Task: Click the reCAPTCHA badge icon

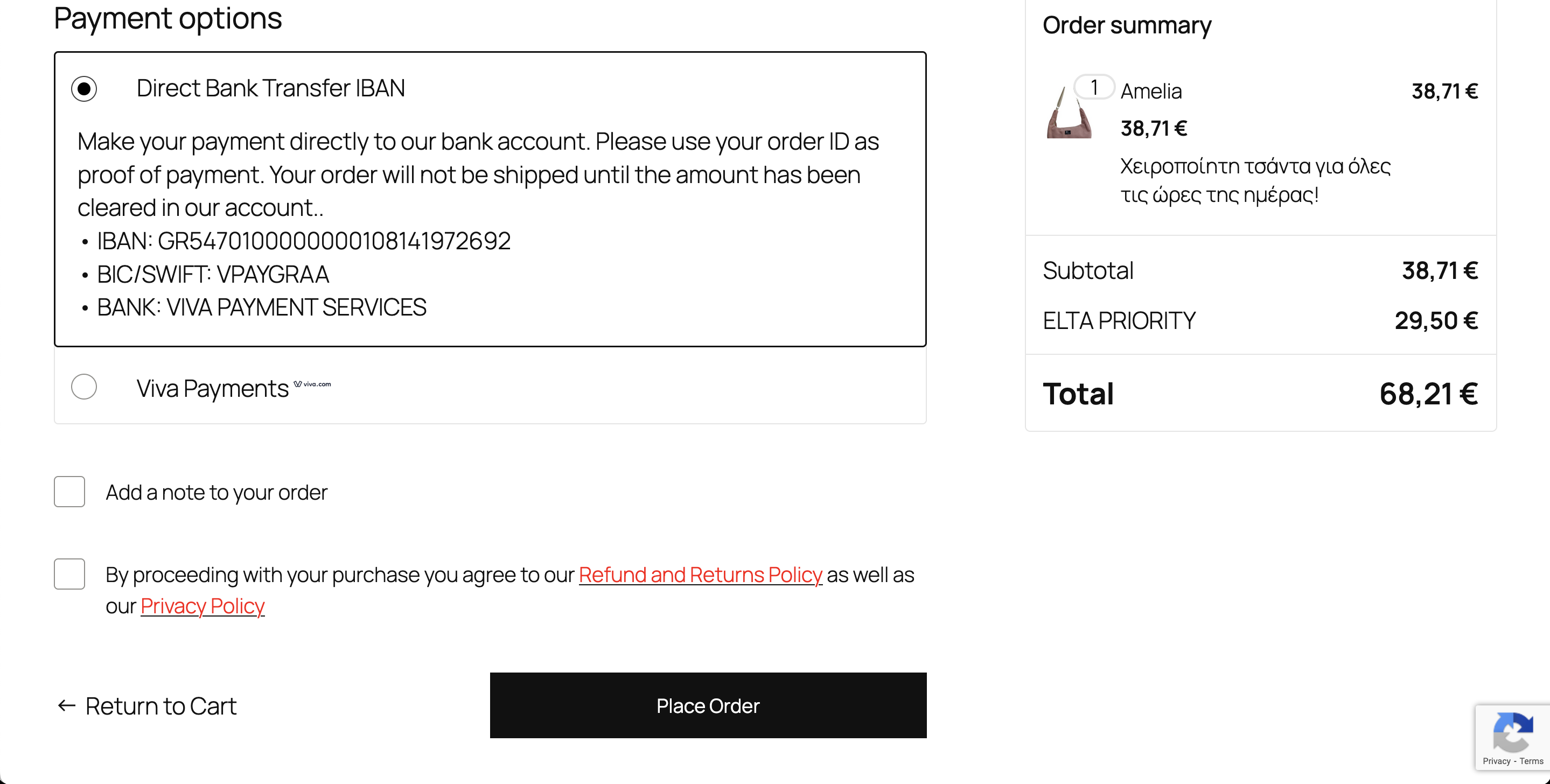Action: [1512, 732]
